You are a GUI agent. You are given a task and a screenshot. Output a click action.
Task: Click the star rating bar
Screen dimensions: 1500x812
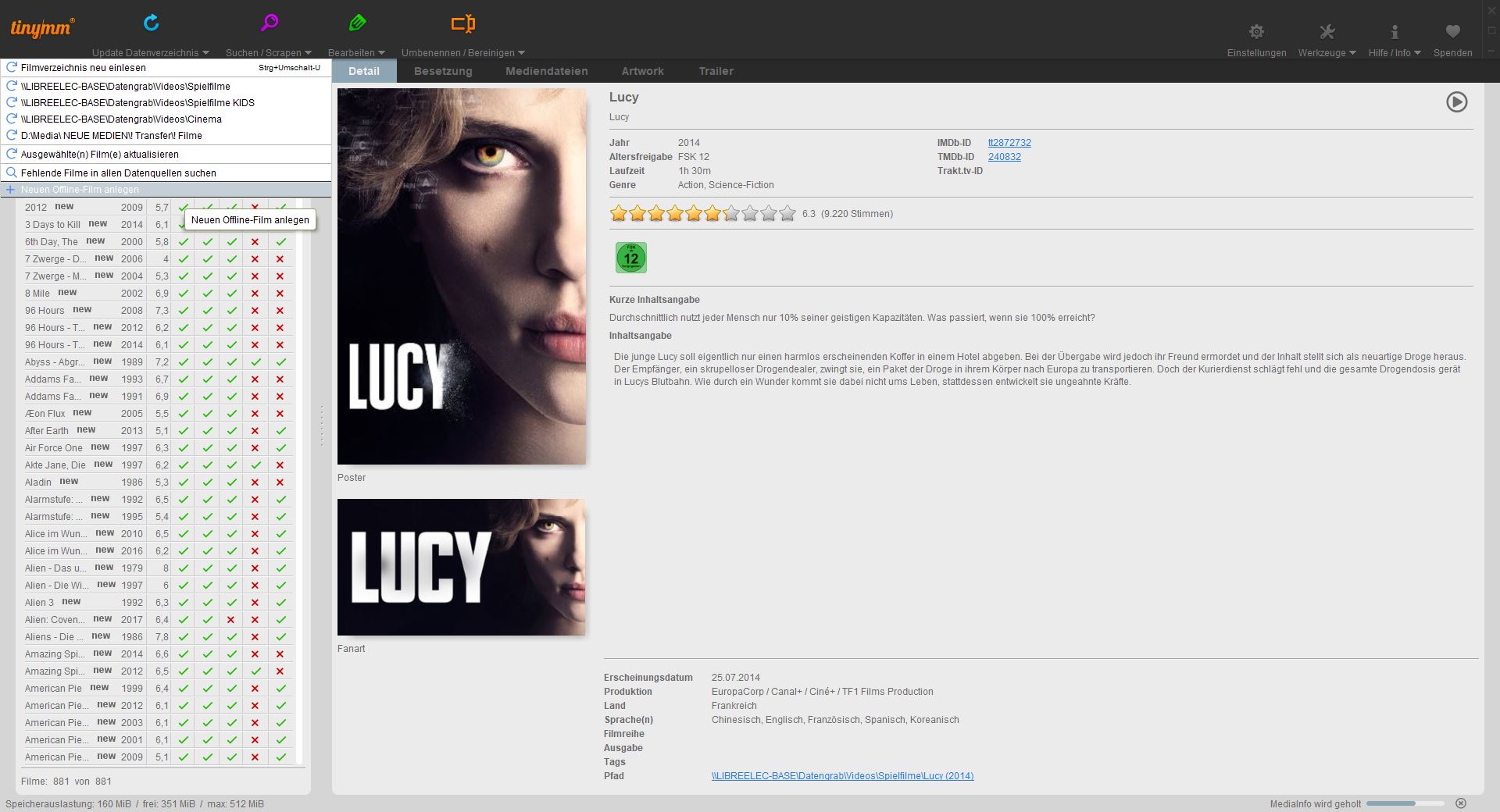[x=703, y=213]
